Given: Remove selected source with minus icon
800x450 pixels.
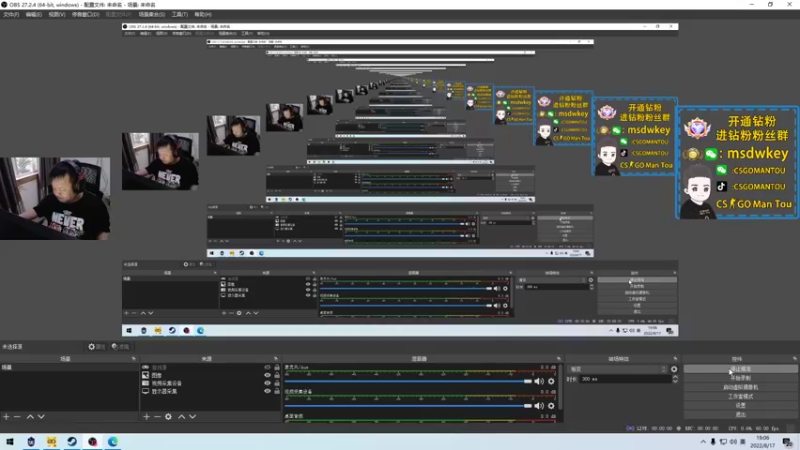Looking at the screenshot, I should coord(157,417).
